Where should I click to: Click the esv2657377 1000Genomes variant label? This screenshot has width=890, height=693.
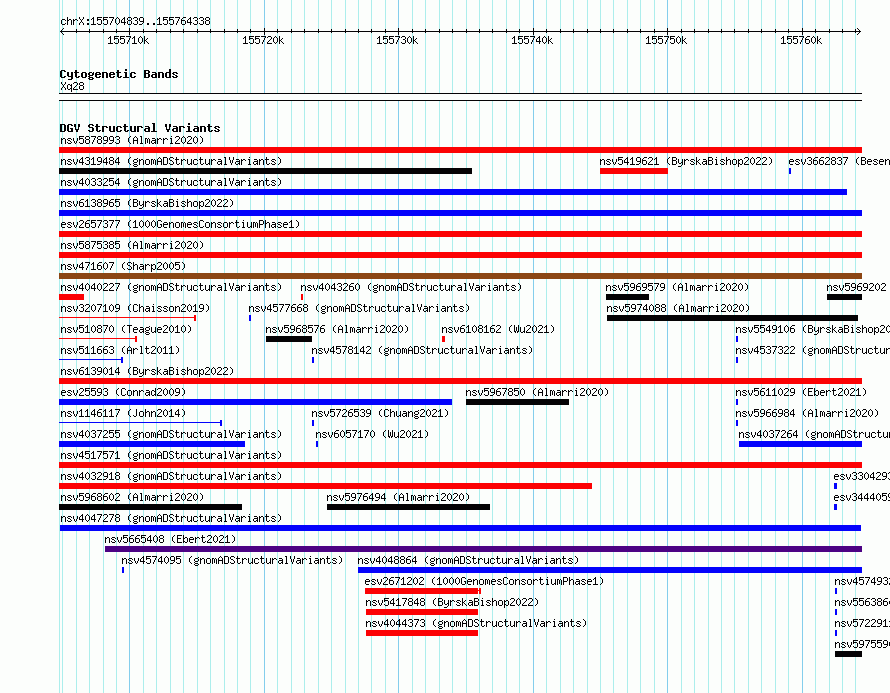click(180, 224)
